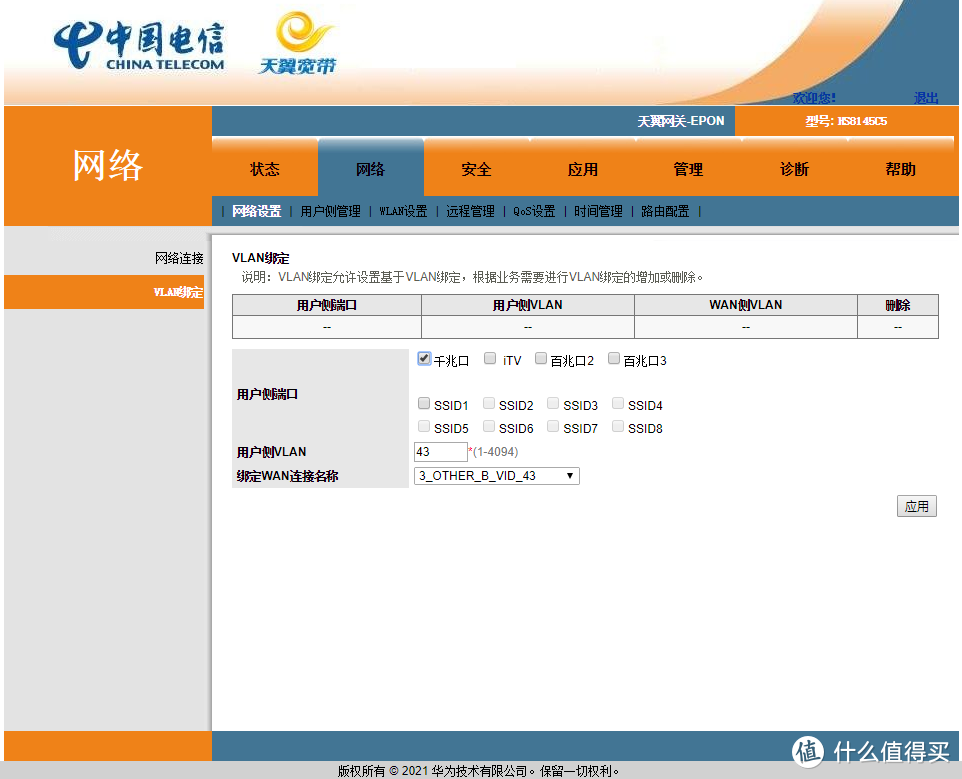962x779 pixels.
Task: Enable the iTV checkbox
Action: (x=489, y=357)
